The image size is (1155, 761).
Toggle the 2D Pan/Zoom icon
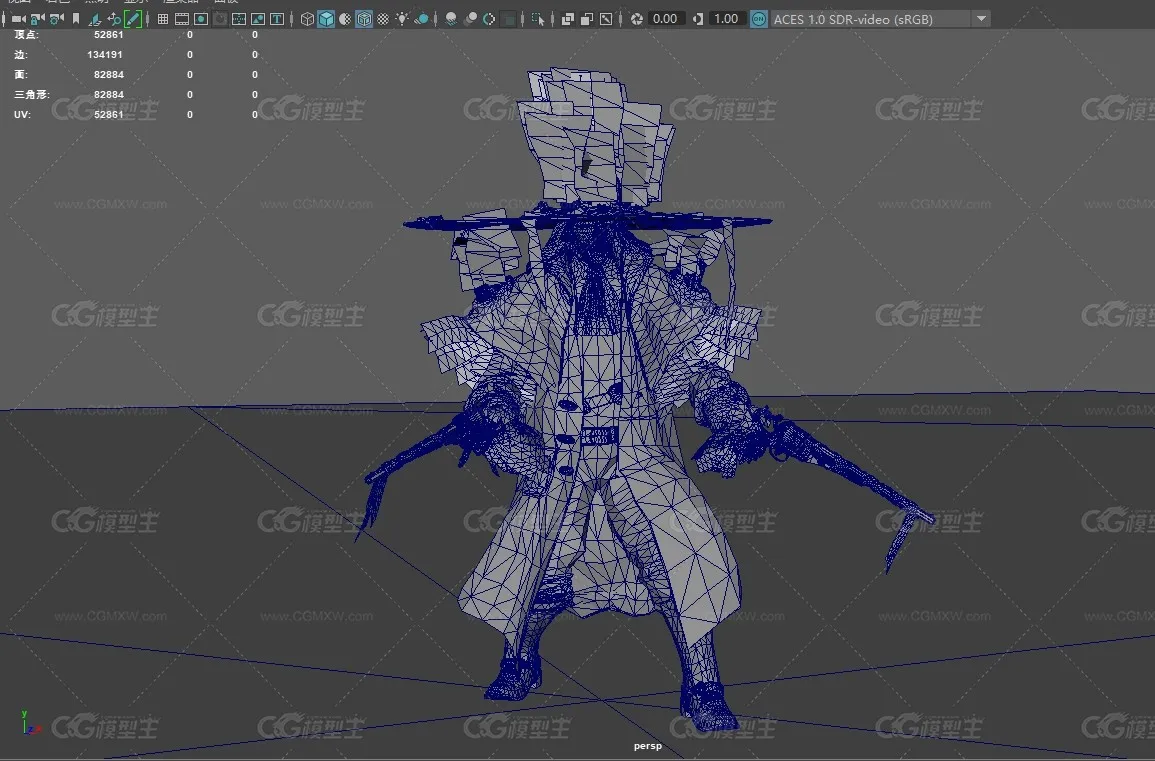click(x=113, y=19)
